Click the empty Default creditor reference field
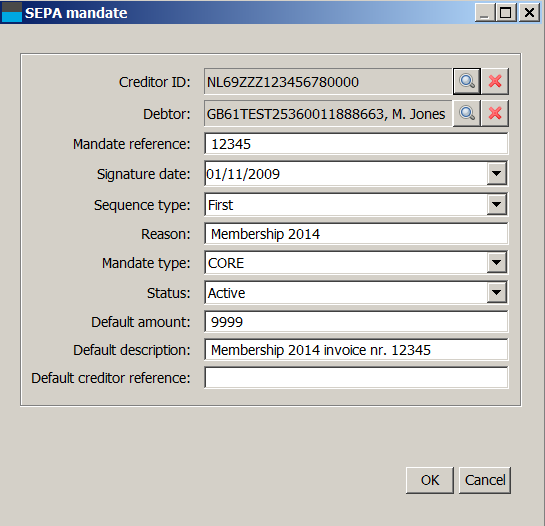 click(356, 377)
